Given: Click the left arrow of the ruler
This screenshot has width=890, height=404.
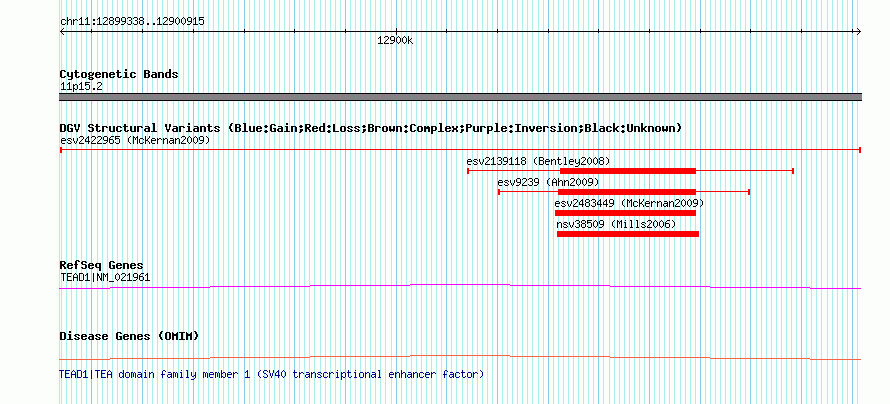Looking at the screenshot, I should (x=62, y=32).
